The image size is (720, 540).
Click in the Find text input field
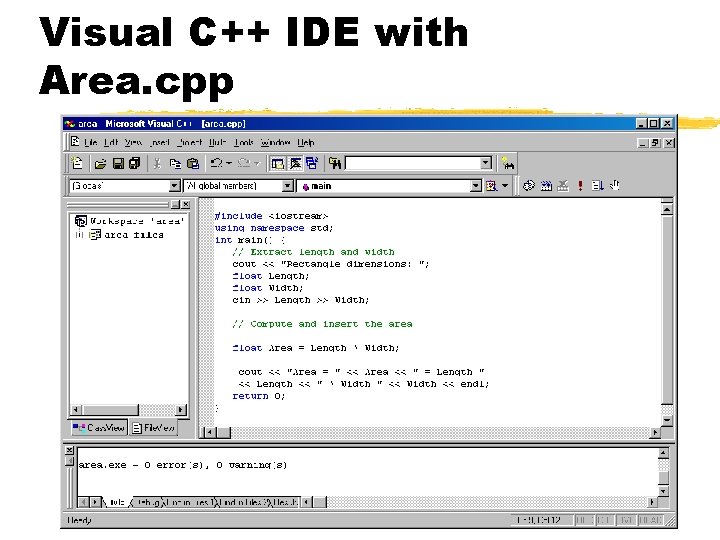413,163
